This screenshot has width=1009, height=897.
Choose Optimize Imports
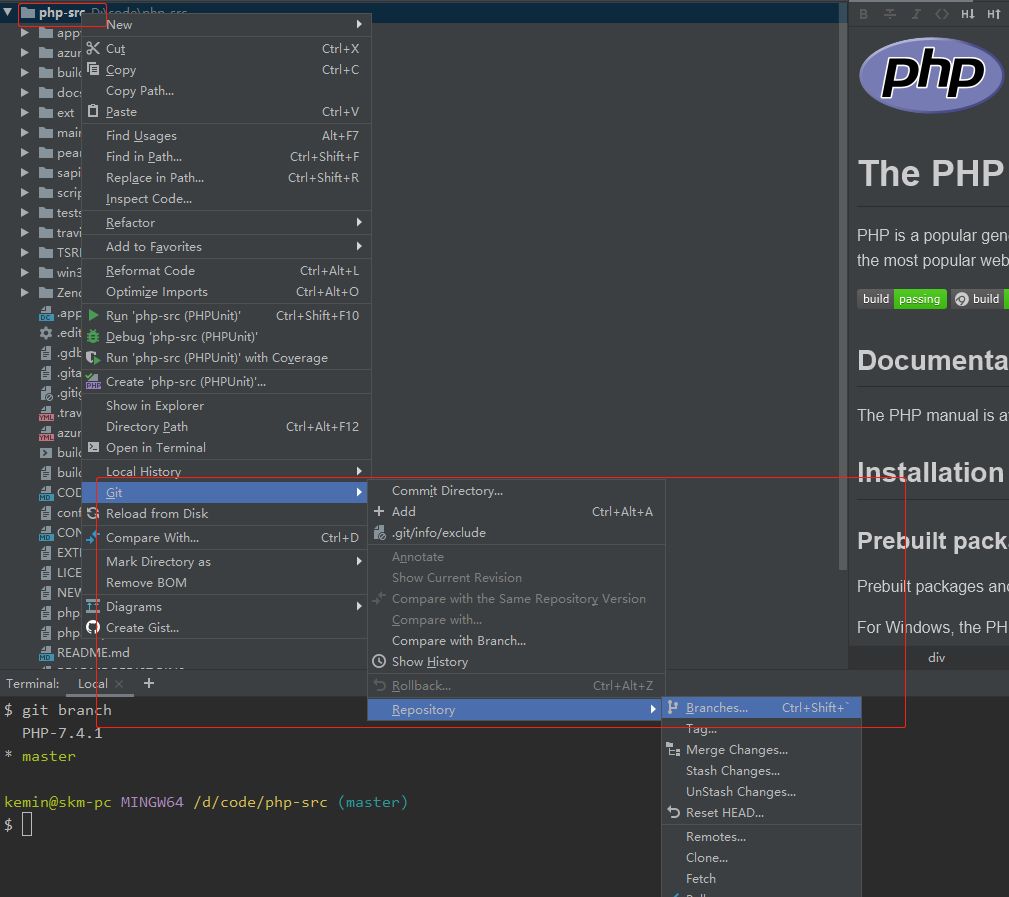point(227,291)
